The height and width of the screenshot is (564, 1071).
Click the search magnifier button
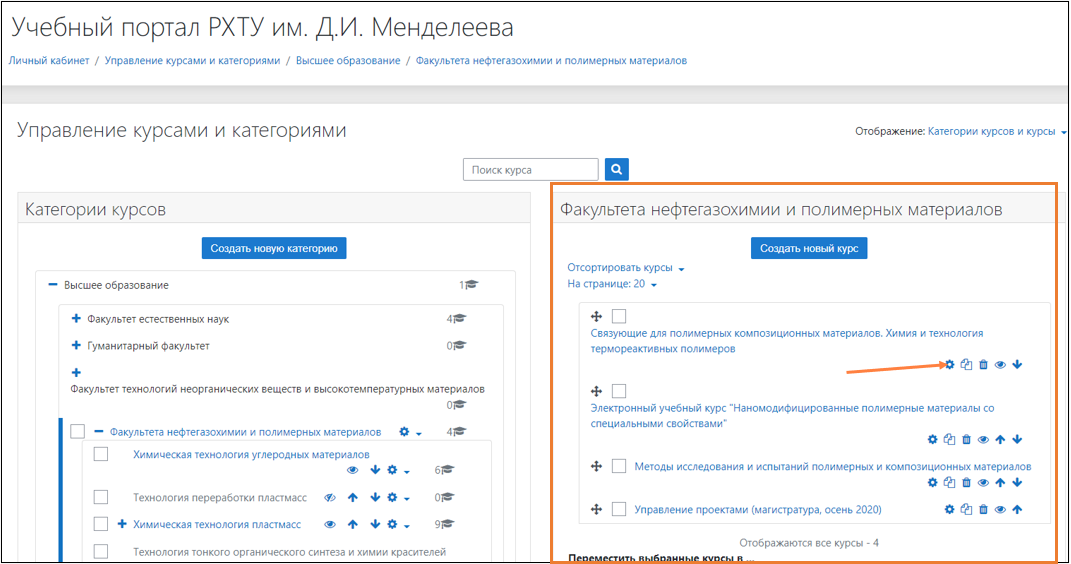pos(616,169)
